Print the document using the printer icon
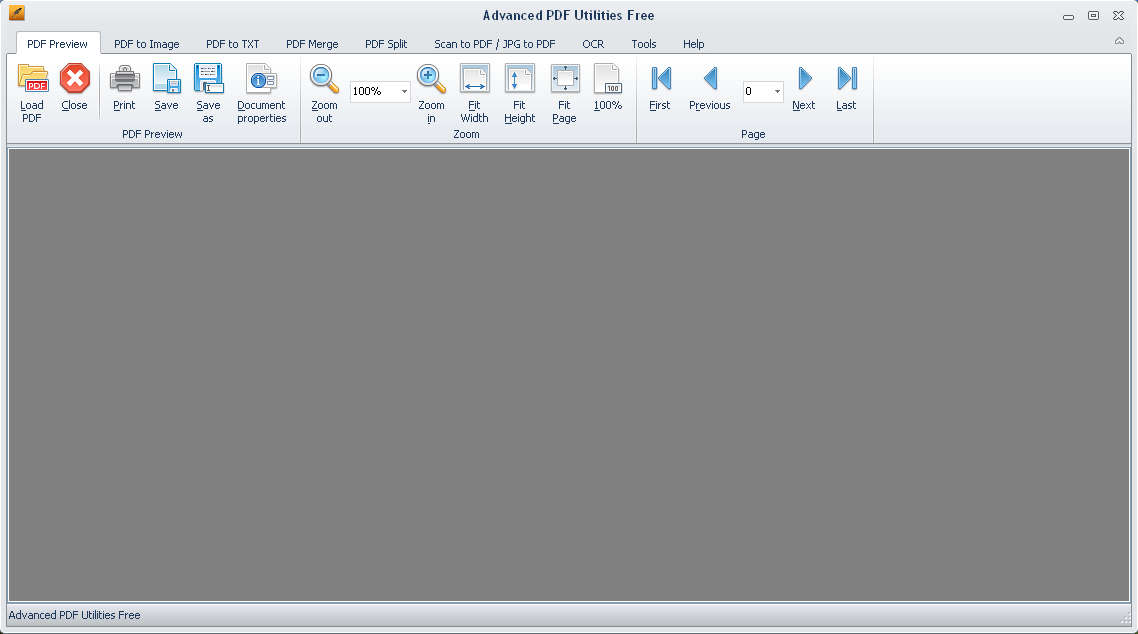This screenshot has height=634, width=1138. pos(124,79)
